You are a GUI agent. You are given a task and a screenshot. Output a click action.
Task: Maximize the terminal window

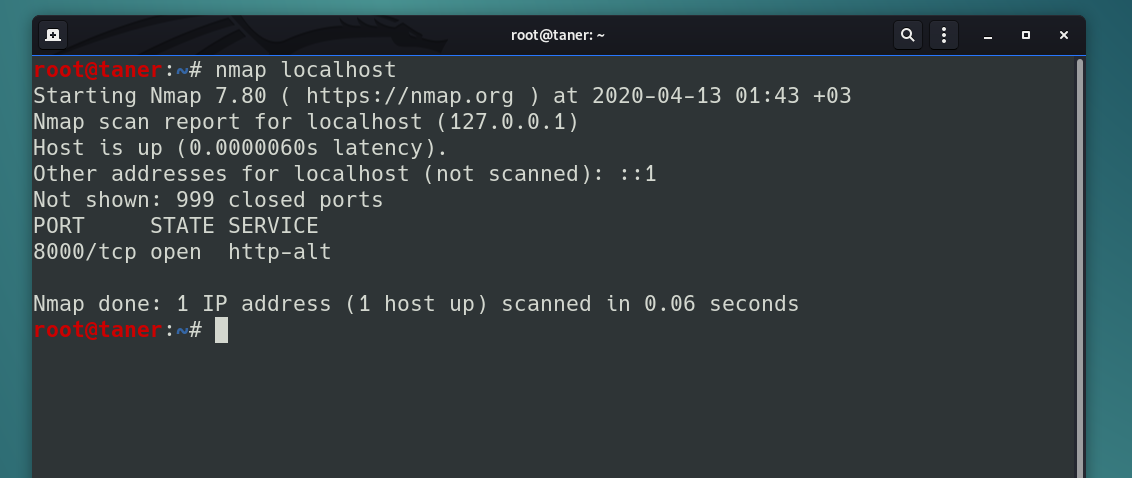click(1025, 35)
